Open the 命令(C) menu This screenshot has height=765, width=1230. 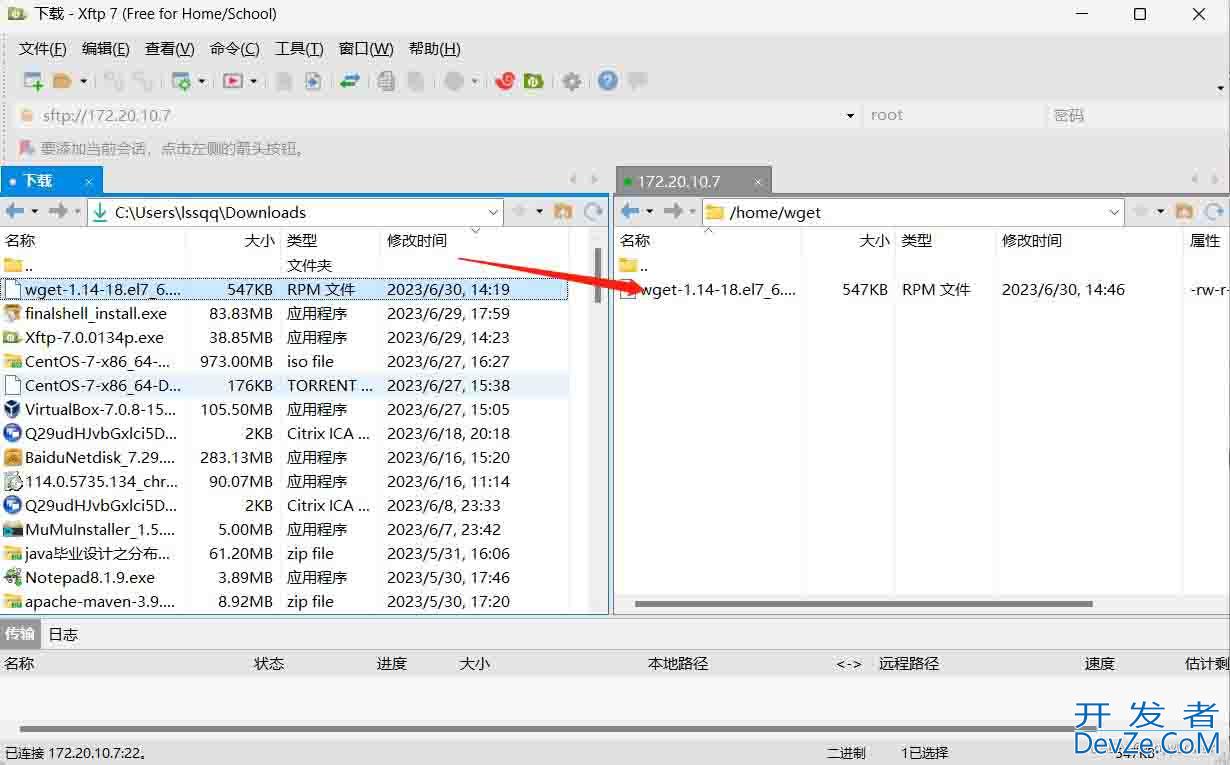pyautogui.click(x=235, y=49)
